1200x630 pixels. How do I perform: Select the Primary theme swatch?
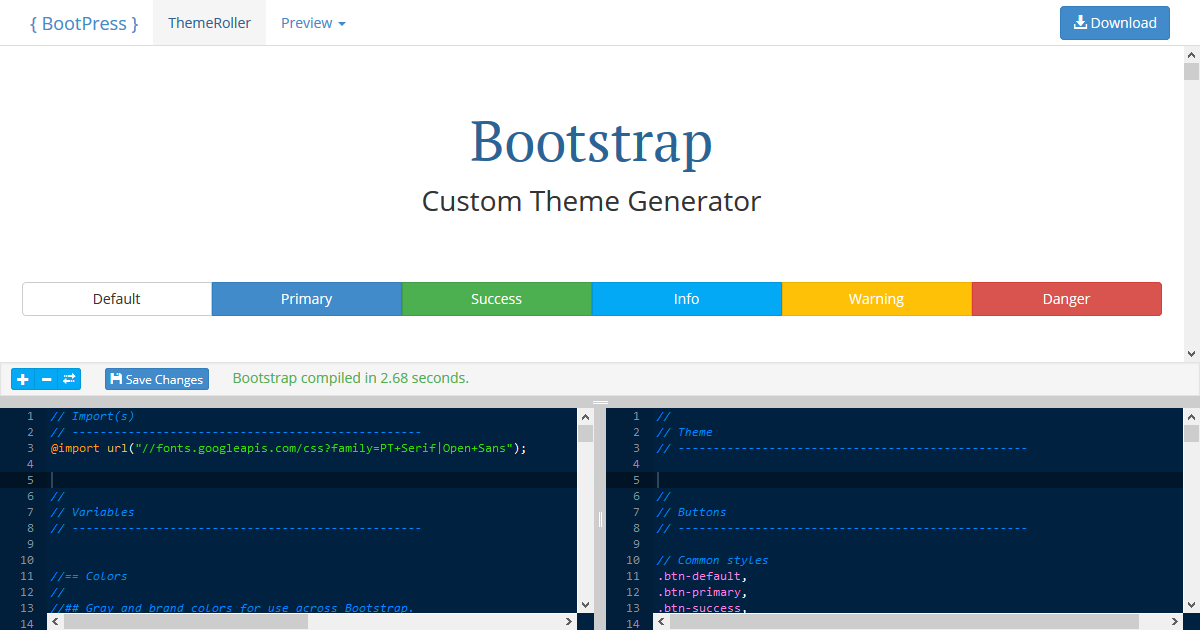click(x=306, y=298)
